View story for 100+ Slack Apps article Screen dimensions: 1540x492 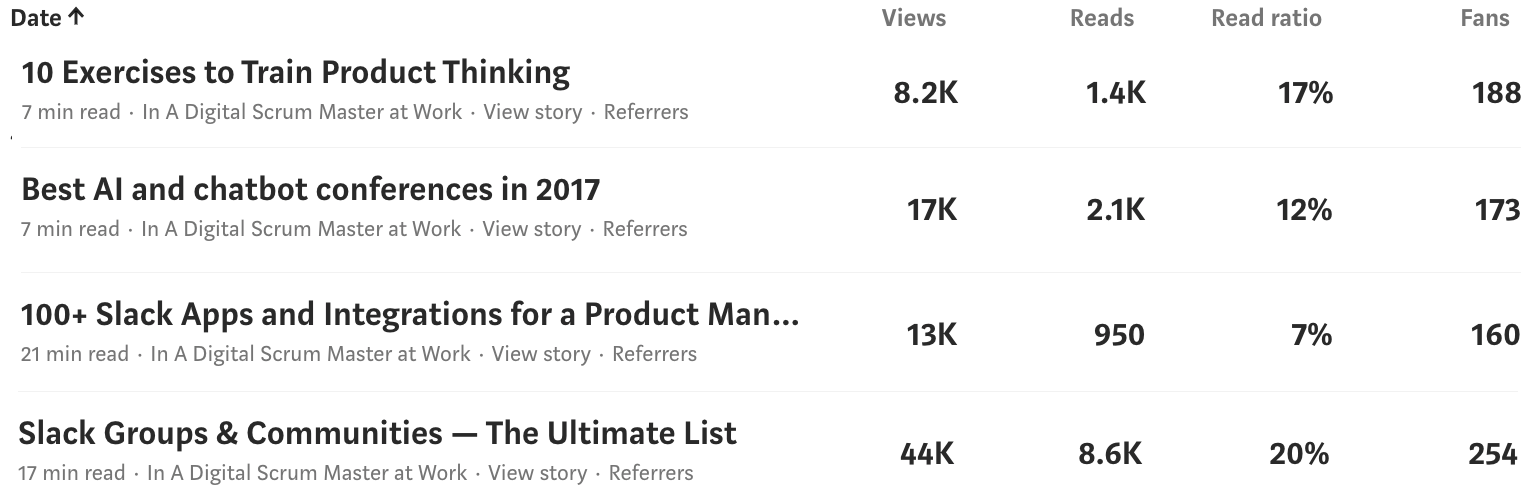tap(541, 354)
